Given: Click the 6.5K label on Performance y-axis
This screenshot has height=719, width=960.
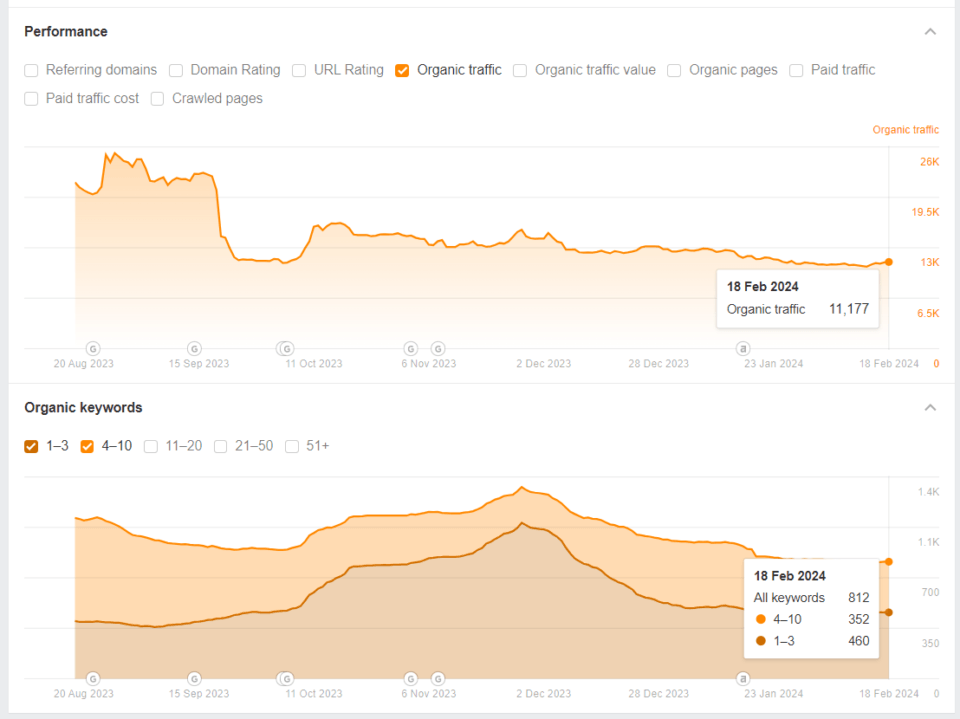Looking at the screenshot, I should (x=928, y=313).
